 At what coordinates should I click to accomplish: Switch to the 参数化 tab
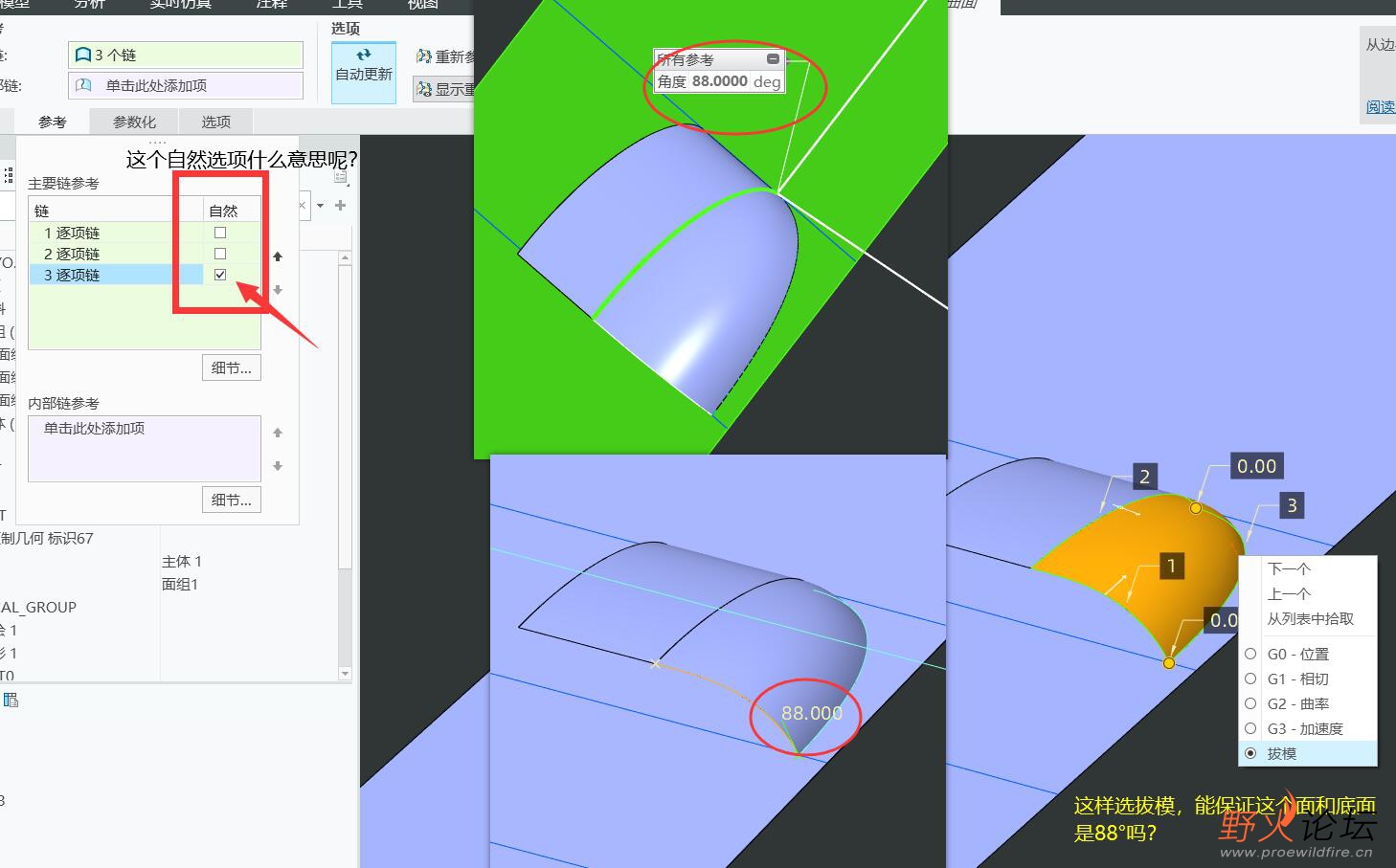(134, 122)
